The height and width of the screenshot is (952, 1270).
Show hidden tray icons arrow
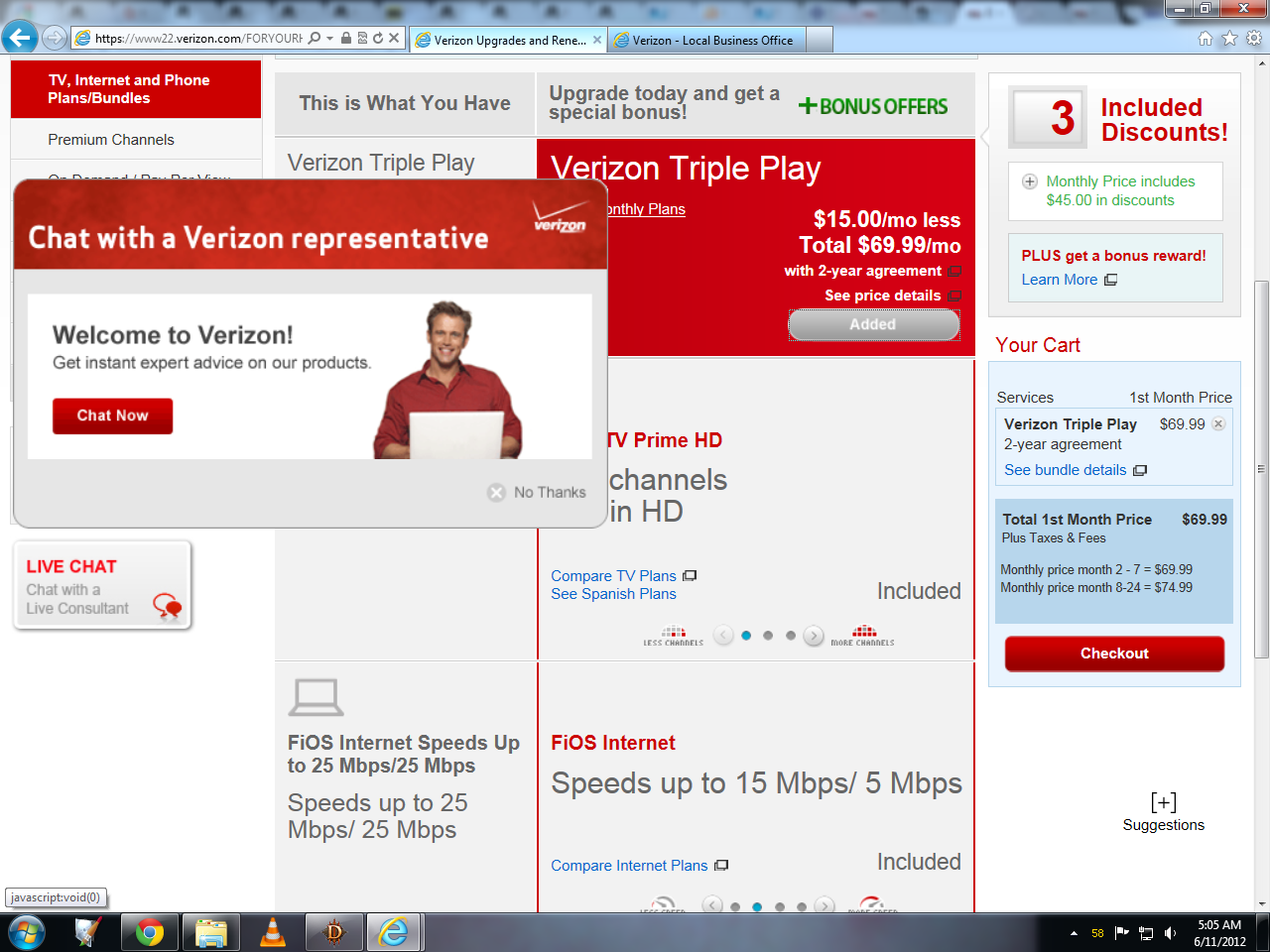(x=1074, y=933)
